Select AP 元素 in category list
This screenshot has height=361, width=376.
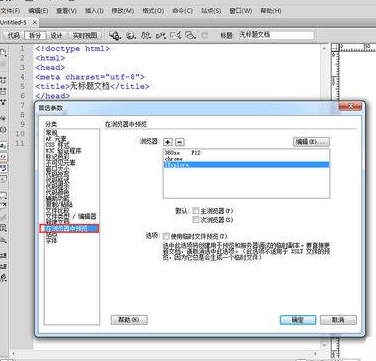(x=56, y=139)
